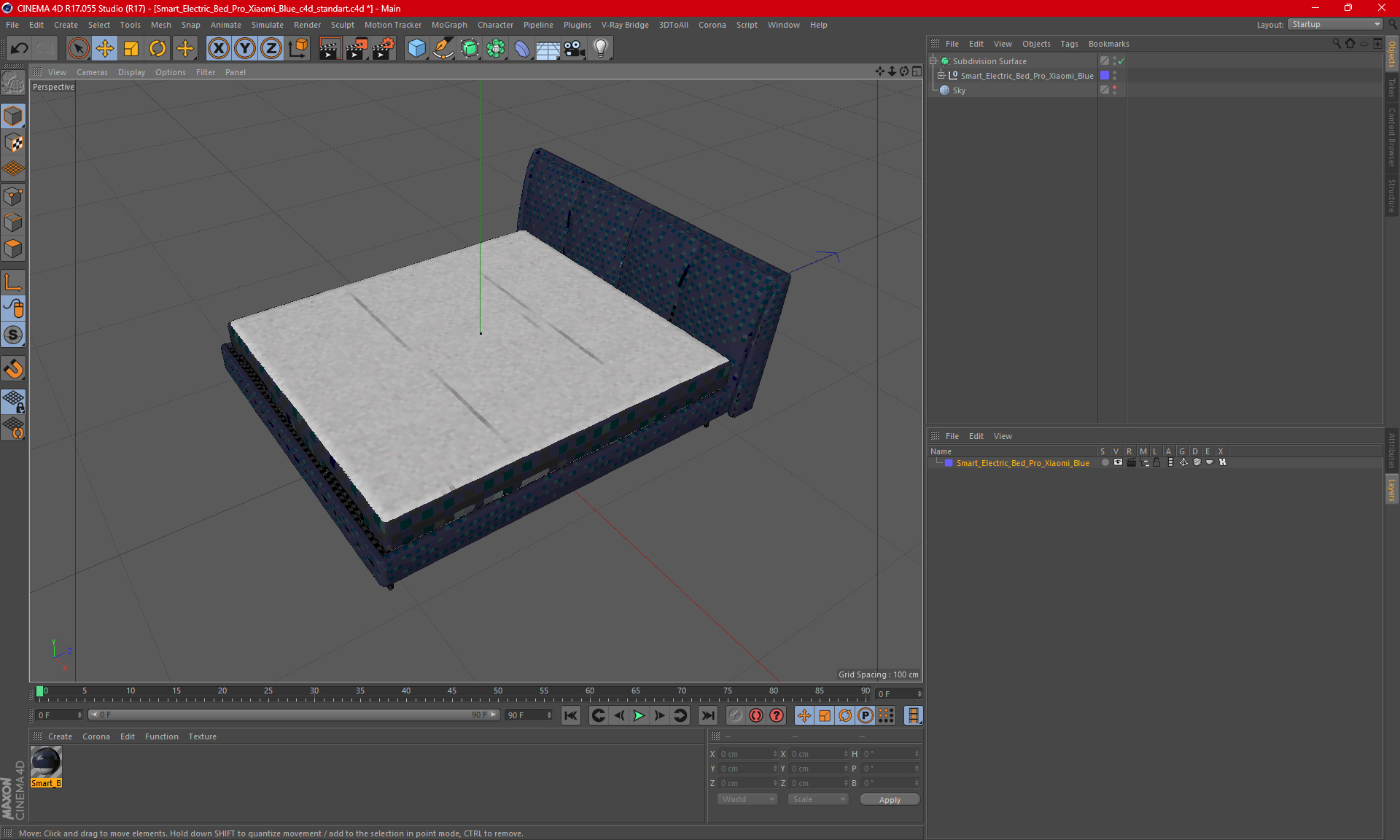Open the MoGraph menu
Viewport: 1400px width, 840px height.
click(448, 25)
